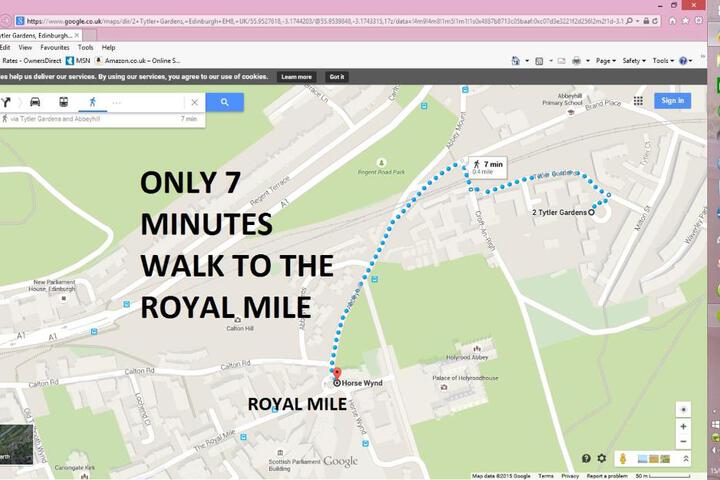720x480 pixels.
Task: Show my location target button
Action: (x=683, y=409)
